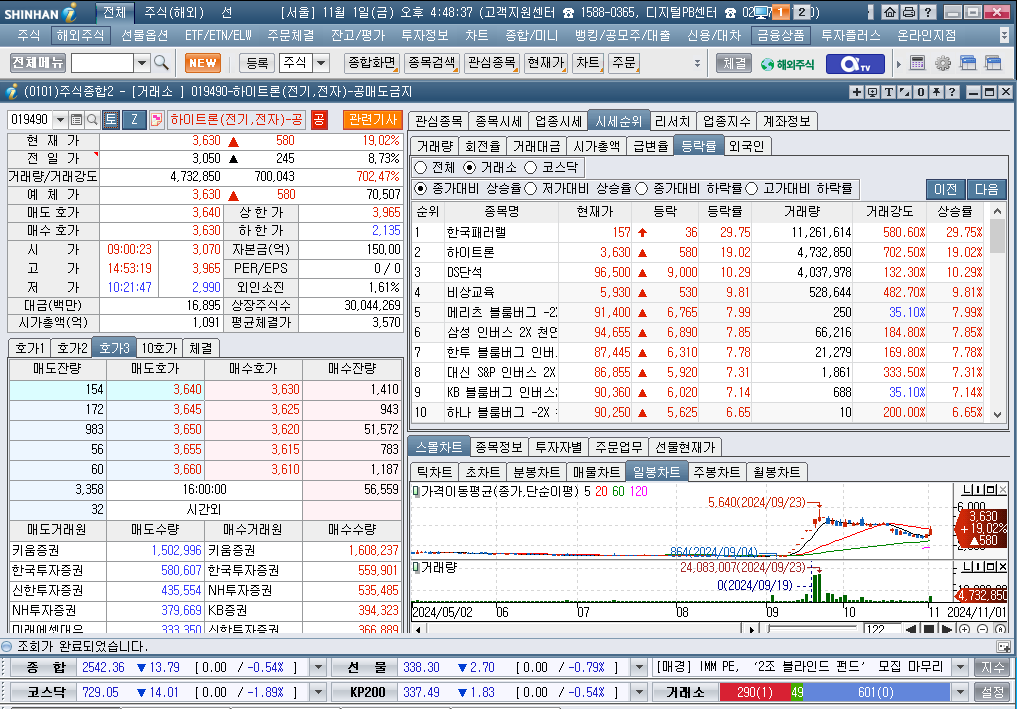
Task: Open the 금융상품 top menu
Action: (781, 35)
